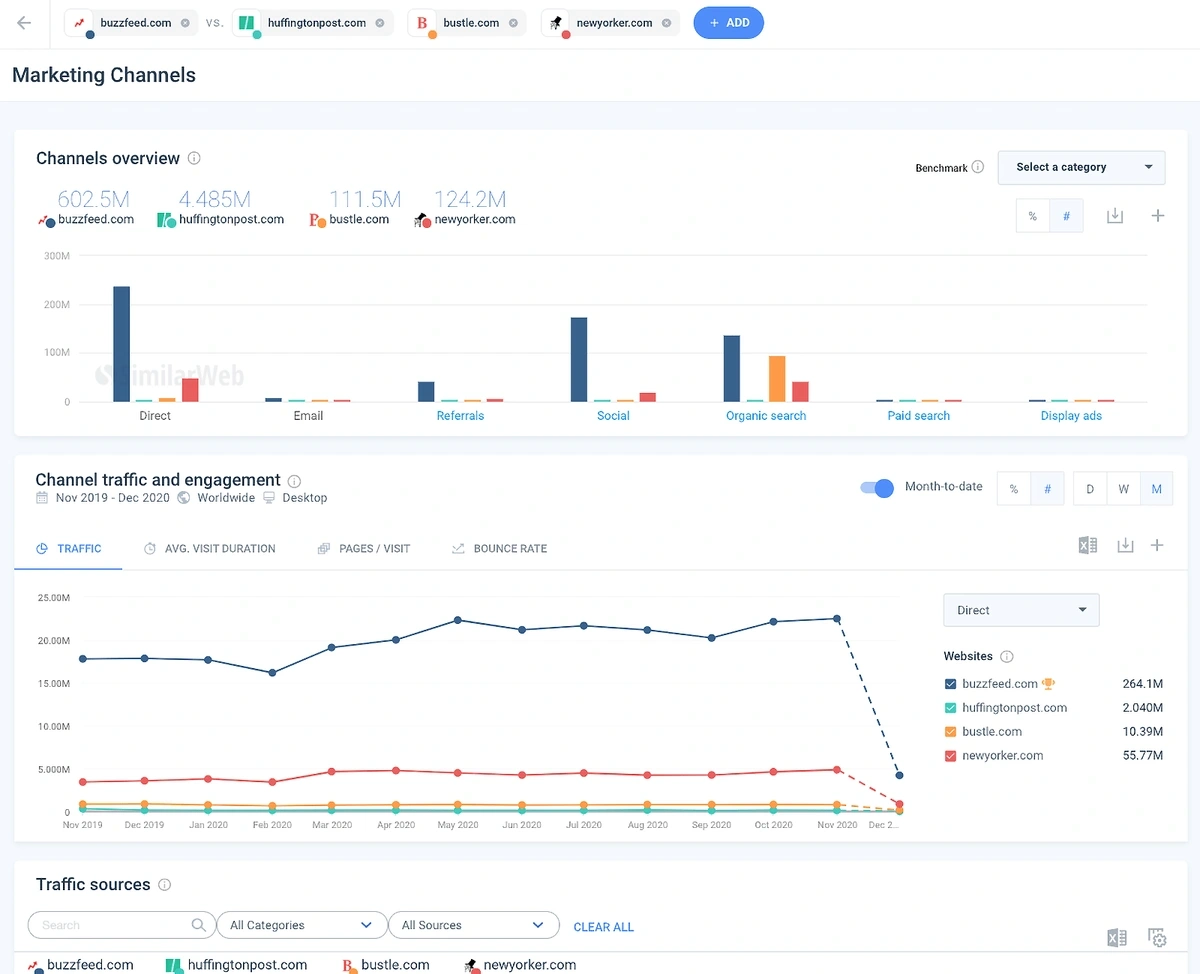The height and width of the screenshot is (974, 1200).
Task: Open the Direct channel dropdown
Action: click(1021, 610)
